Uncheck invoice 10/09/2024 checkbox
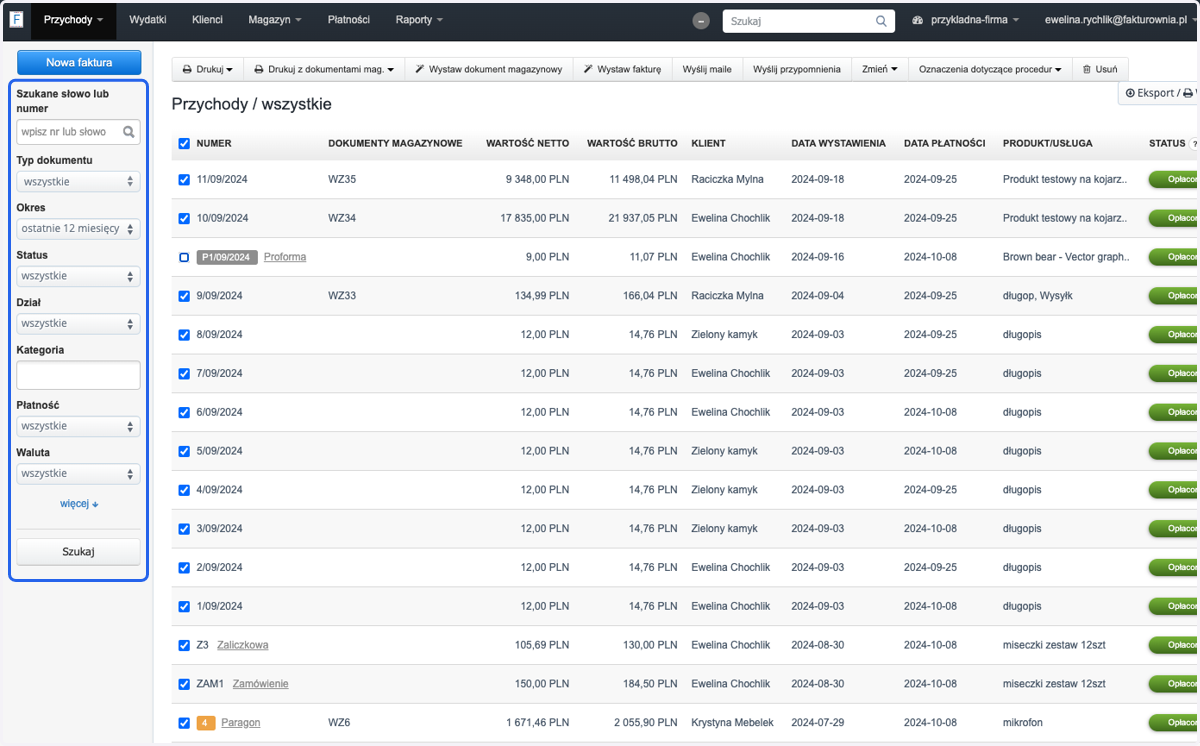1200x746 pixels. click(184, 218)
